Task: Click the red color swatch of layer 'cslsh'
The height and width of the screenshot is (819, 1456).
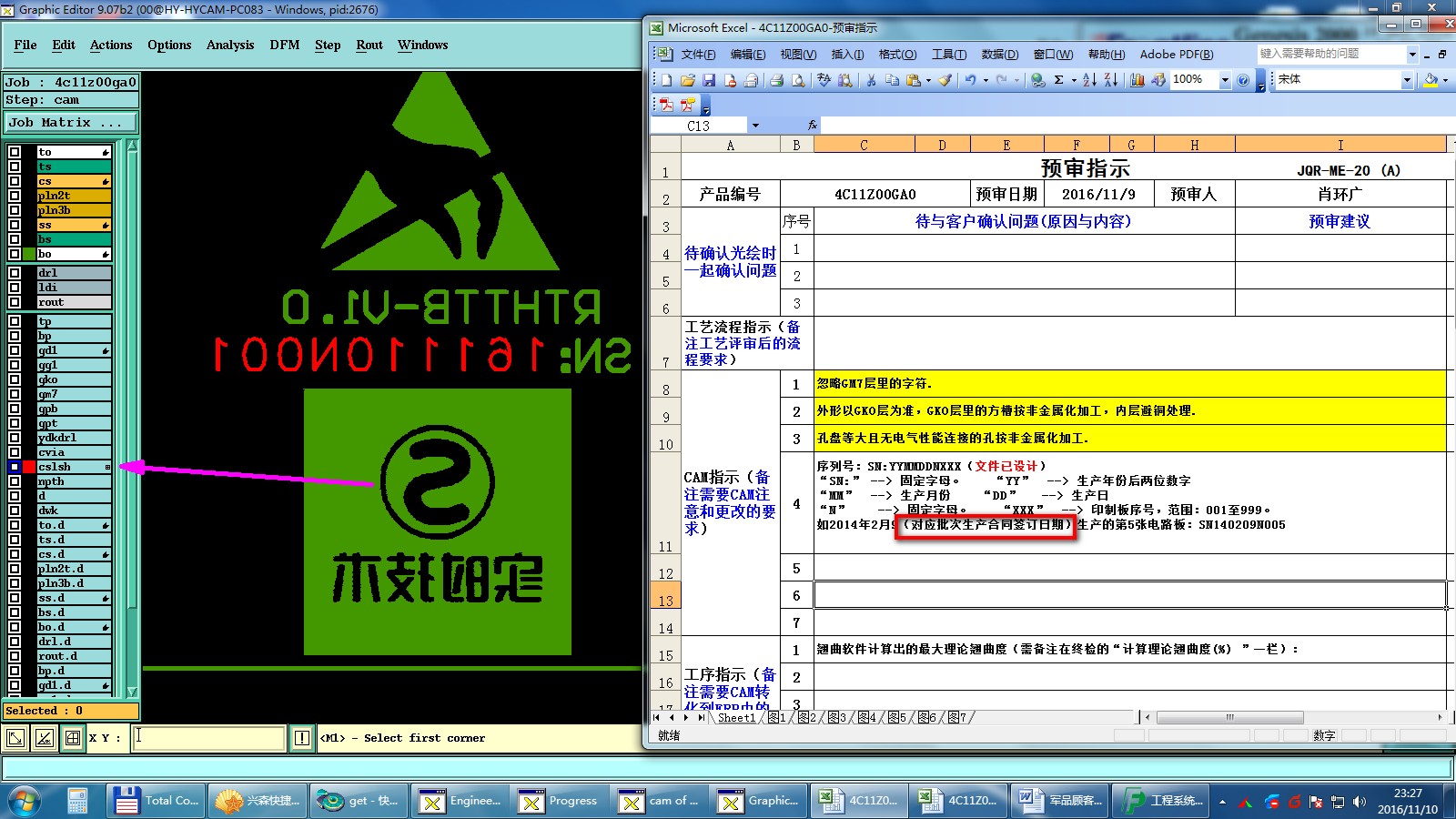Action: (x=29, y=467)
